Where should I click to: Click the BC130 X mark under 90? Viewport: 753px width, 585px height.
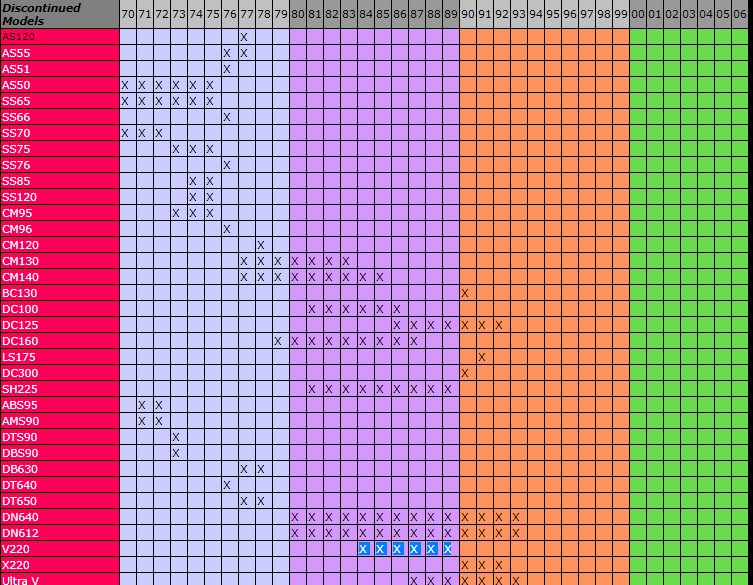coord(465,293)
